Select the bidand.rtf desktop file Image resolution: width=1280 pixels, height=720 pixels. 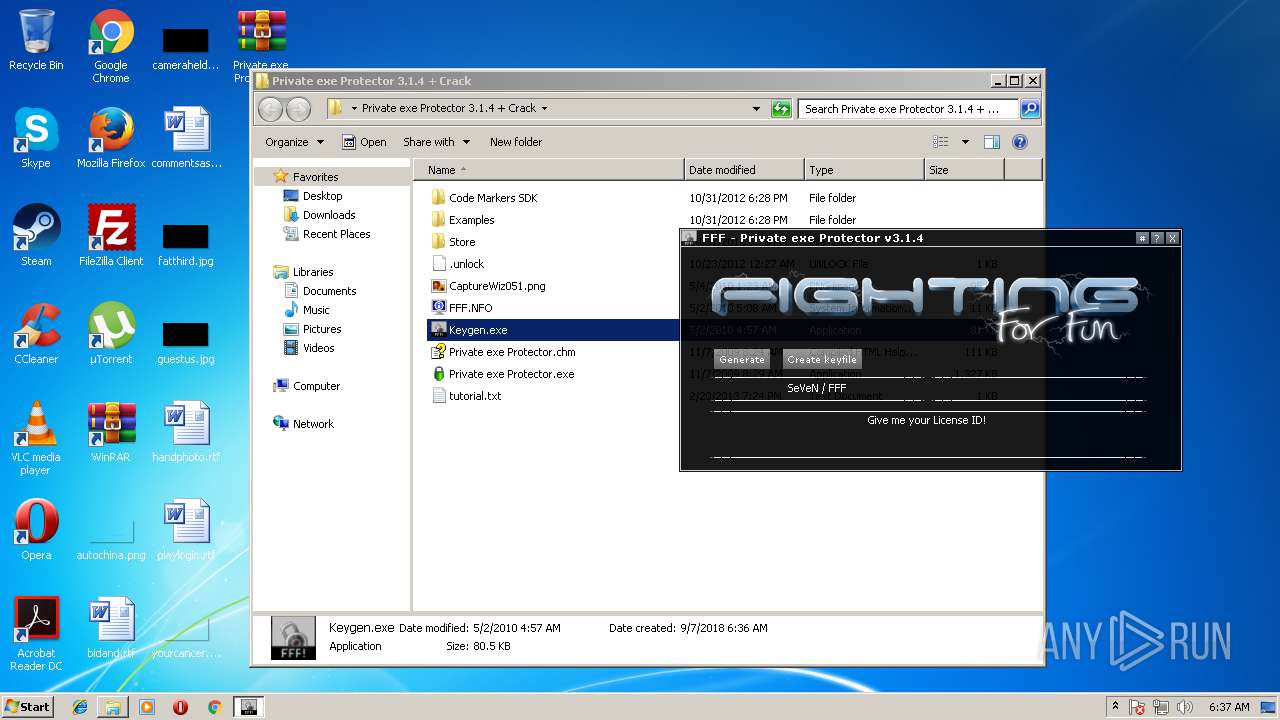click(111, 629)
